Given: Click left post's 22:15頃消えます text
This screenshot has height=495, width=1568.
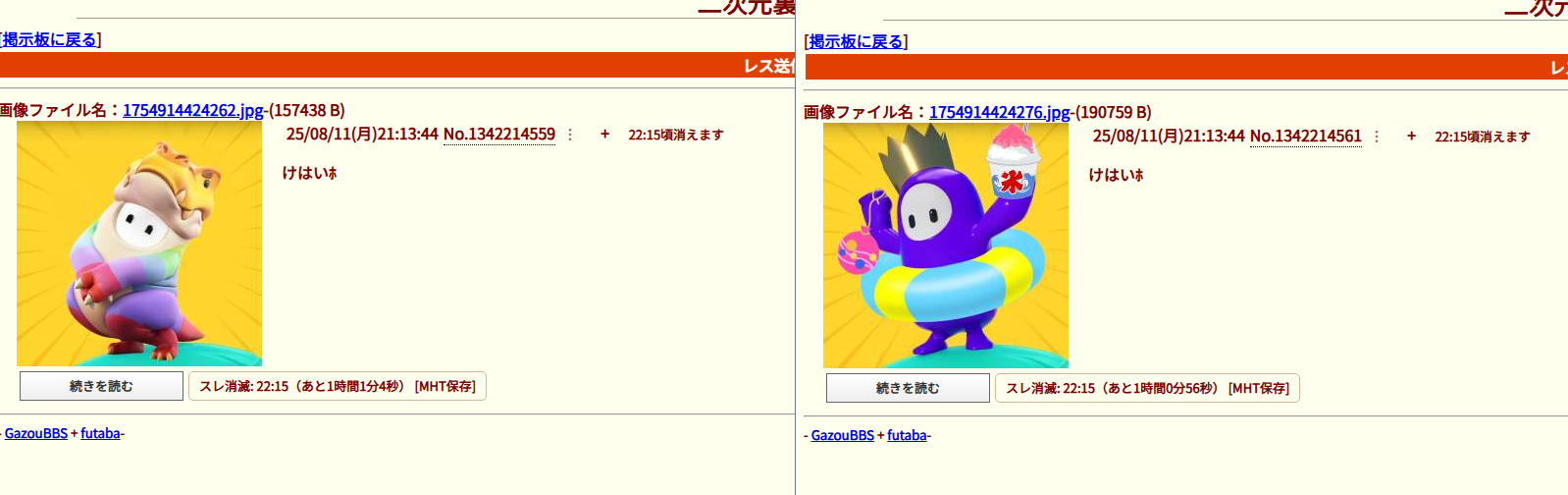Looking at the screenshot, I should click(676, 135).
